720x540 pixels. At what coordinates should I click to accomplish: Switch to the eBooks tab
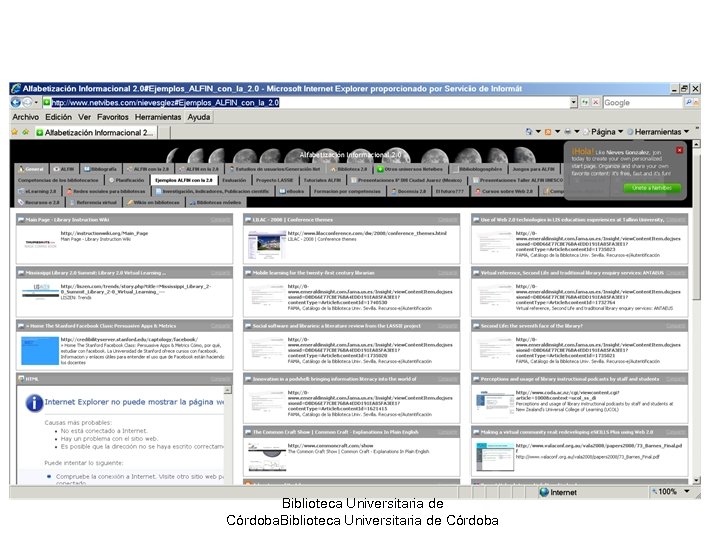[x=292, y=191]
